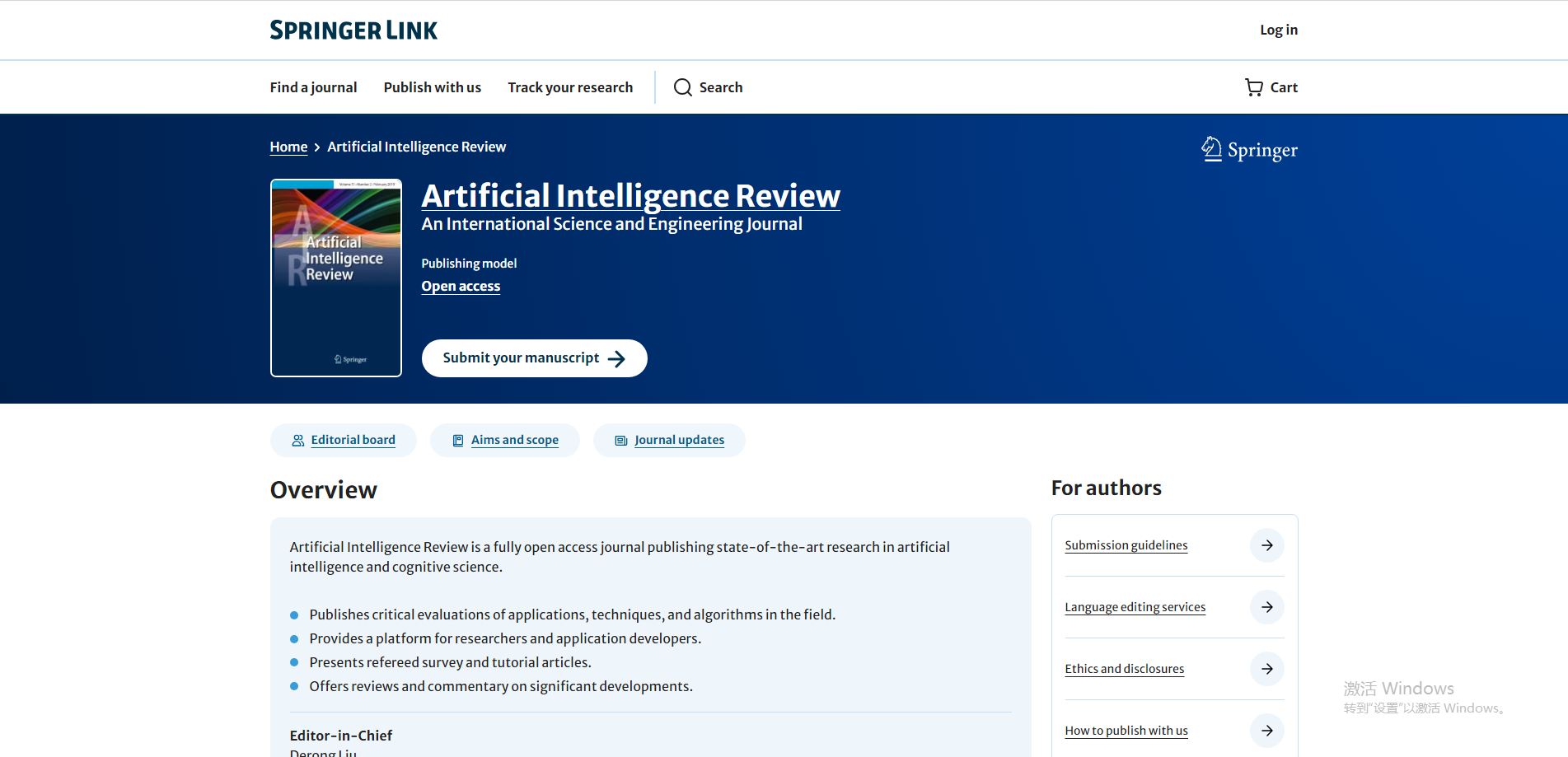
Task: Open Track your research menu
Action: pos(570,87)
